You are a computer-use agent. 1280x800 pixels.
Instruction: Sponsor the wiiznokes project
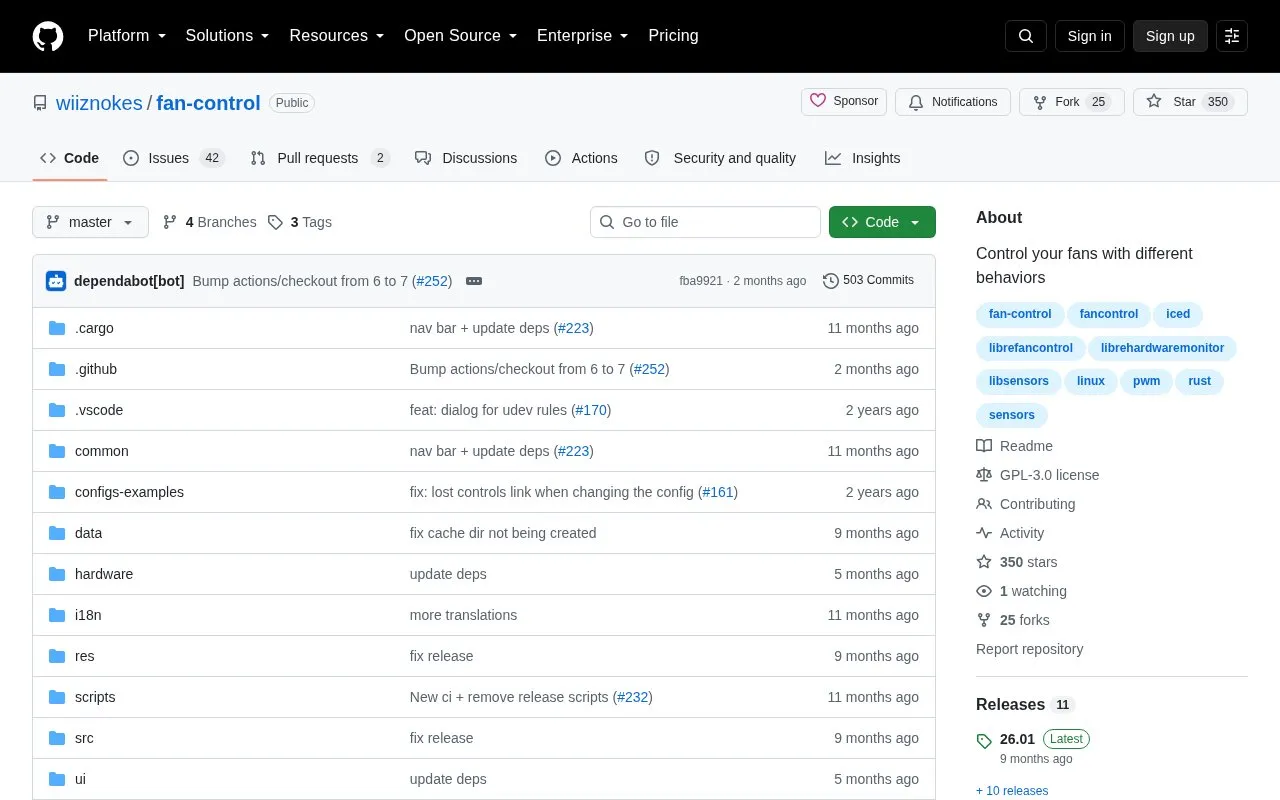(844, 102)
